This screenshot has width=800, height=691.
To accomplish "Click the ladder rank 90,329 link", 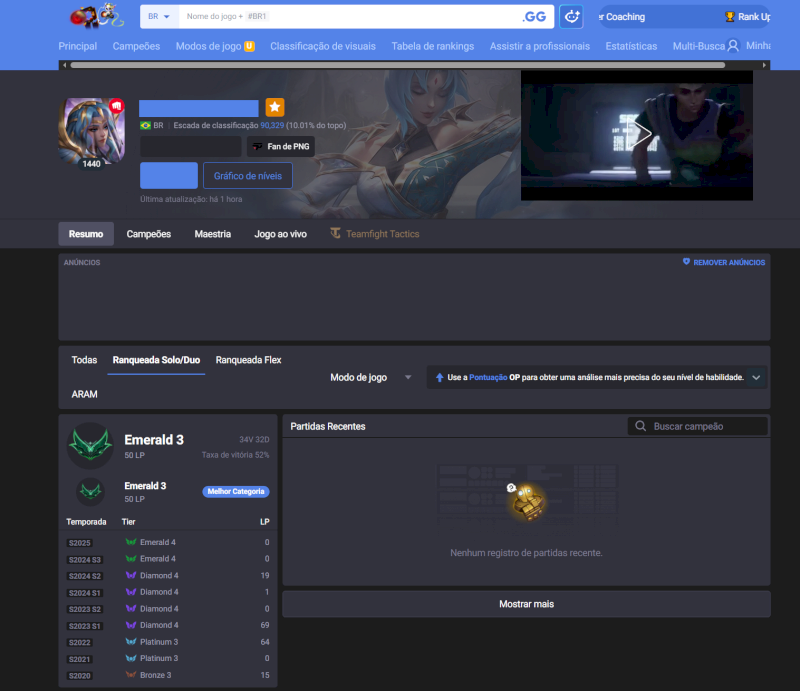I will tap(272, 125).
